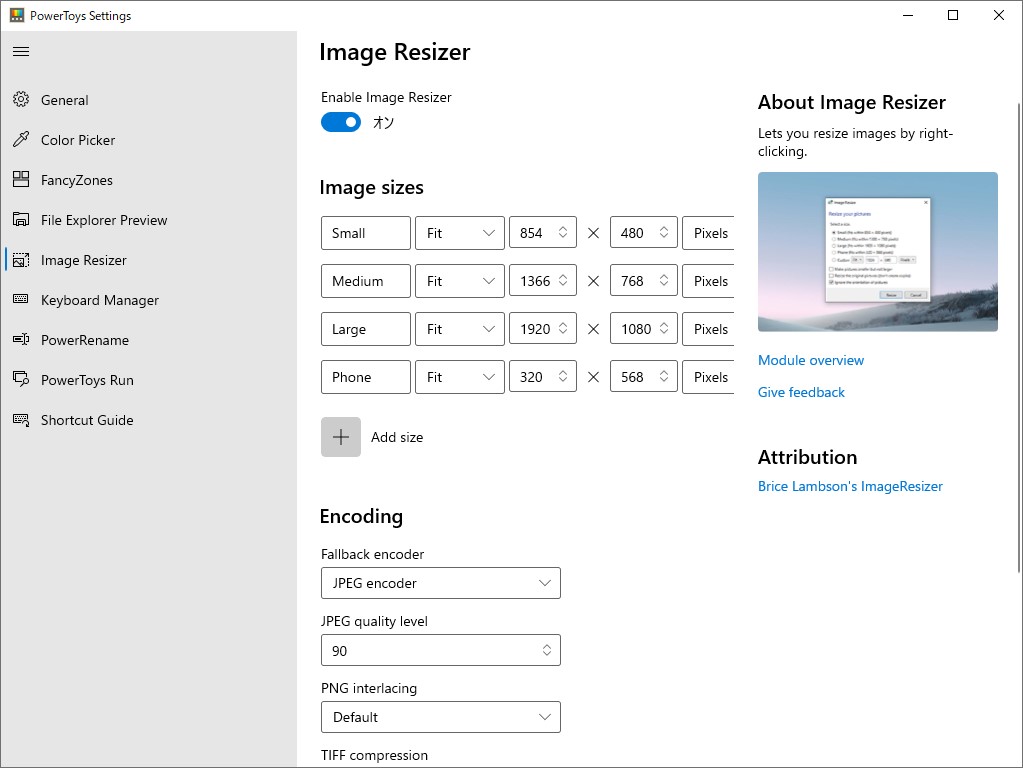Image resolution: width=1023 pixels, height=768 pixels.
Task: Open Fit dropdown for Phone size
Action: [x=460, y=377]
